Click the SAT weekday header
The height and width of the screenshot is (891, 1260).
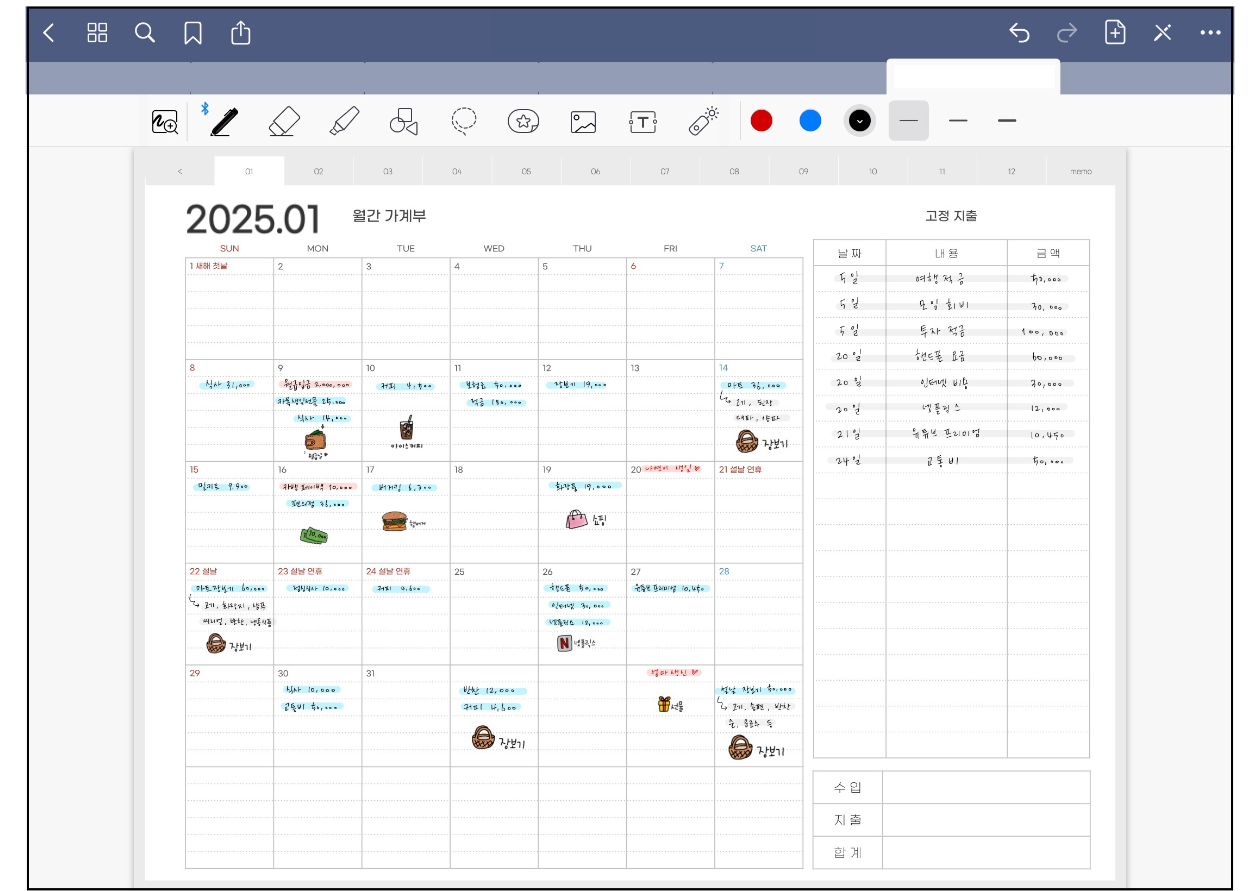tap(759, 248)
